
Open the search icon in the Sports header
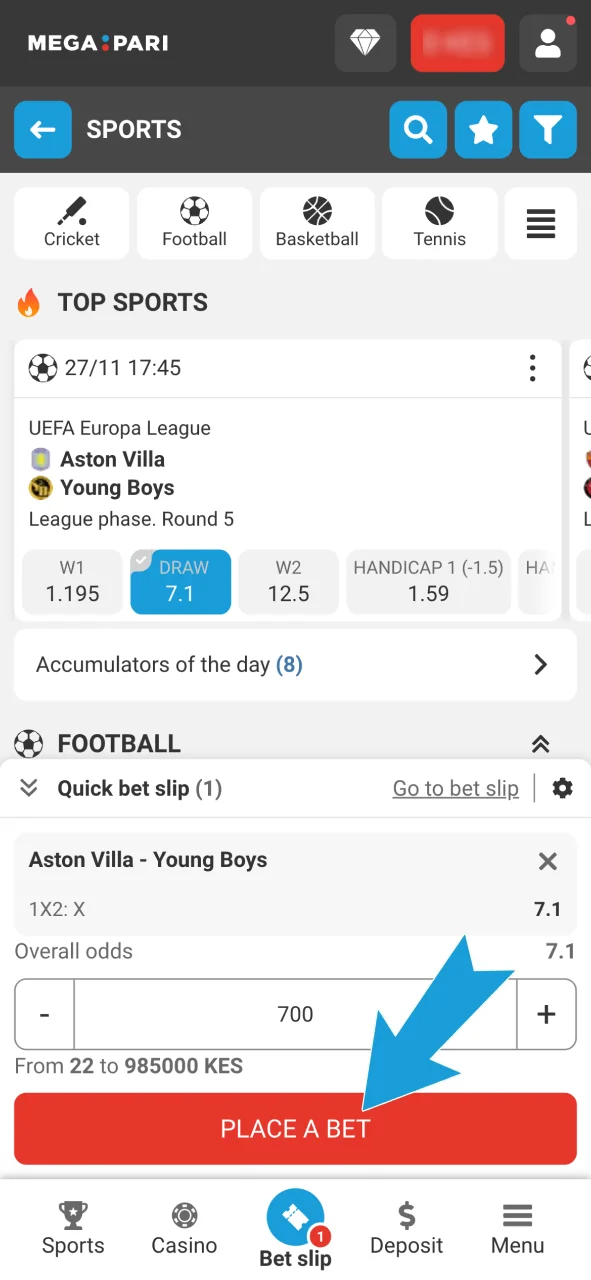418,130
